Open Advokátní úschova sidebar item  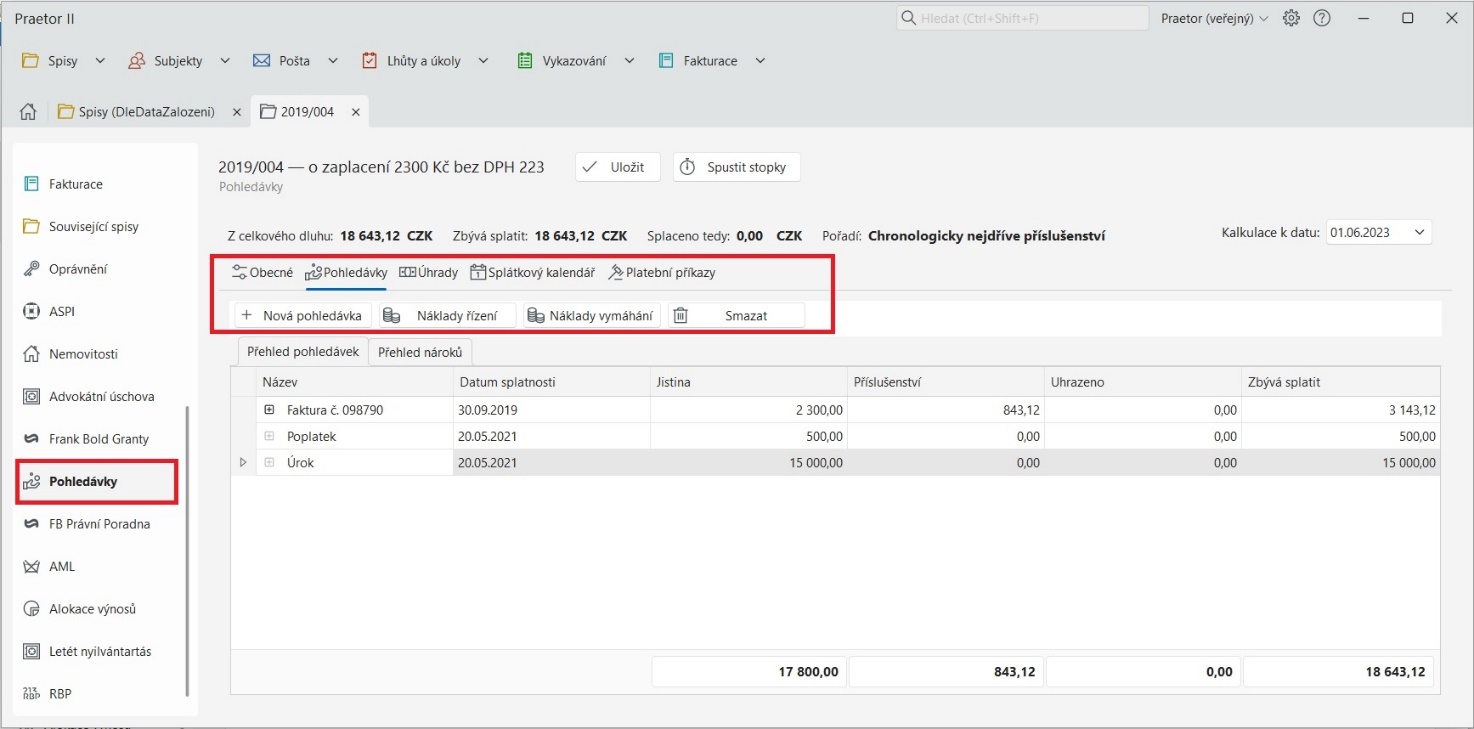tap(101, 396)
